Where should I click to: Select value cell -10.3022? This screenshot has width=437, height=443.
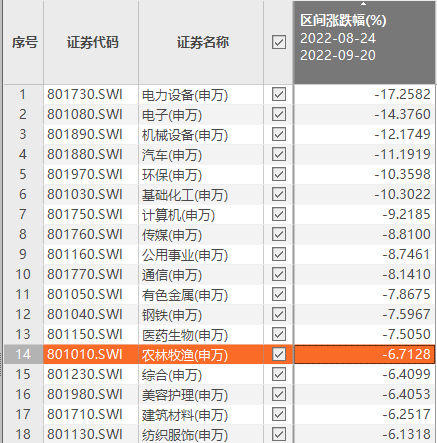click(365, 194)
